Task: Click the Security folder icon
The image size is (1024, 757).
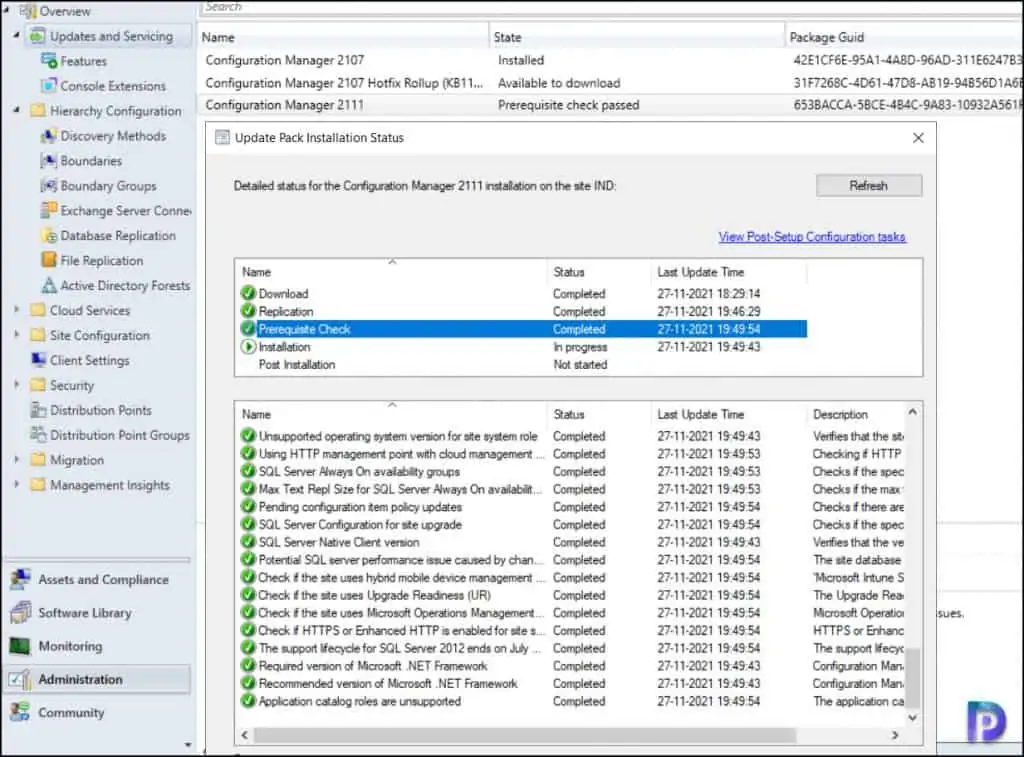Action: [x=39, y=385]
